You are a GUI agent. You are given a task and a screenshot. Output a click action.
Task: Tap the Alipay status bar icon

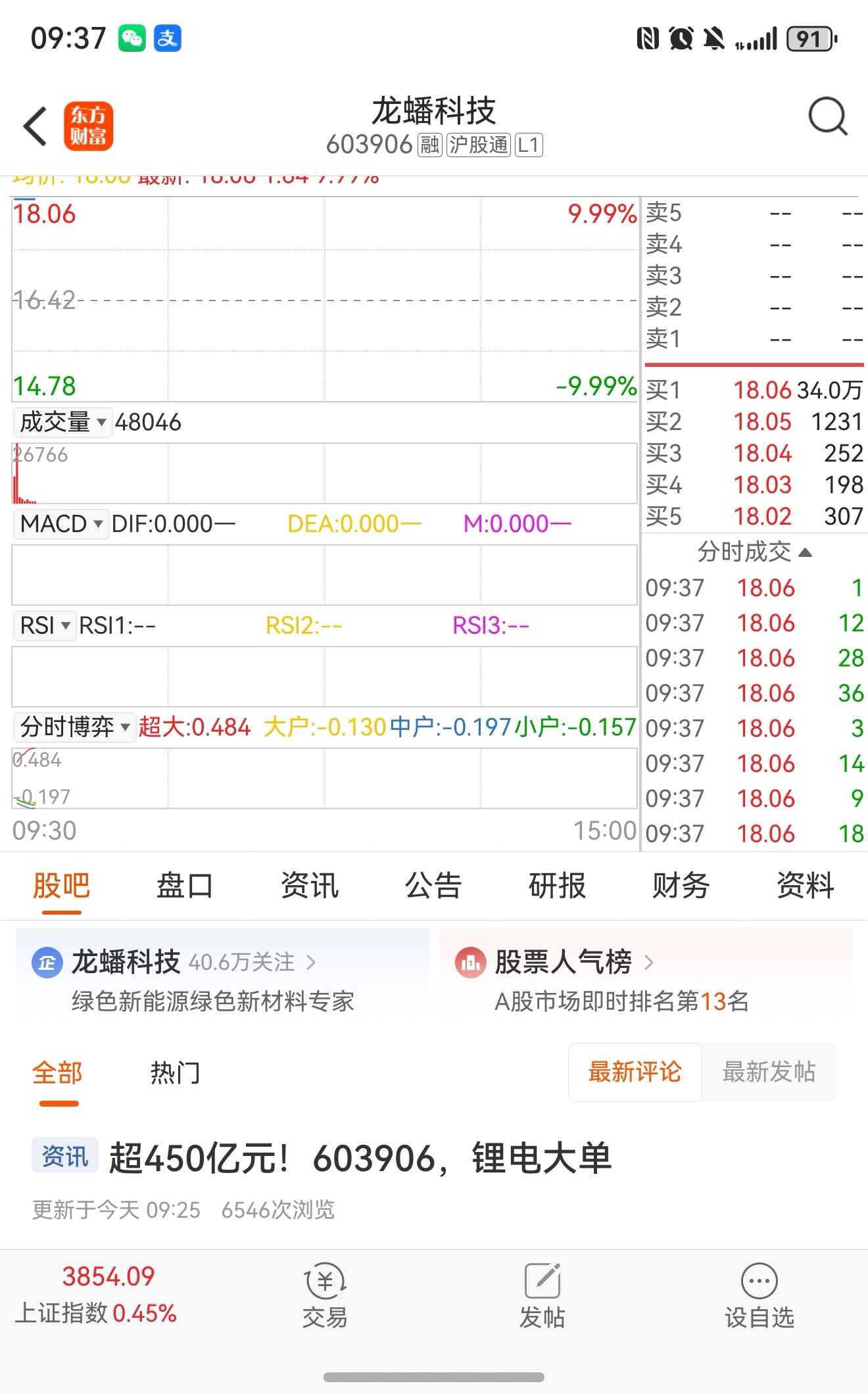point(168,38)
